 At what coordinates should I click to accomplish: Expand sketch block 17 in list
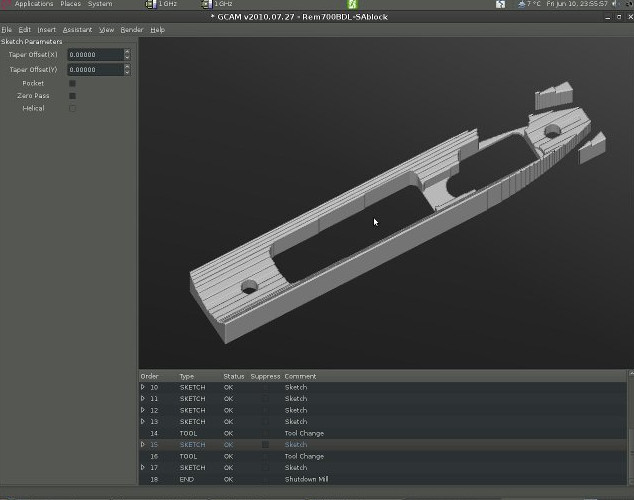click(143, 468)
